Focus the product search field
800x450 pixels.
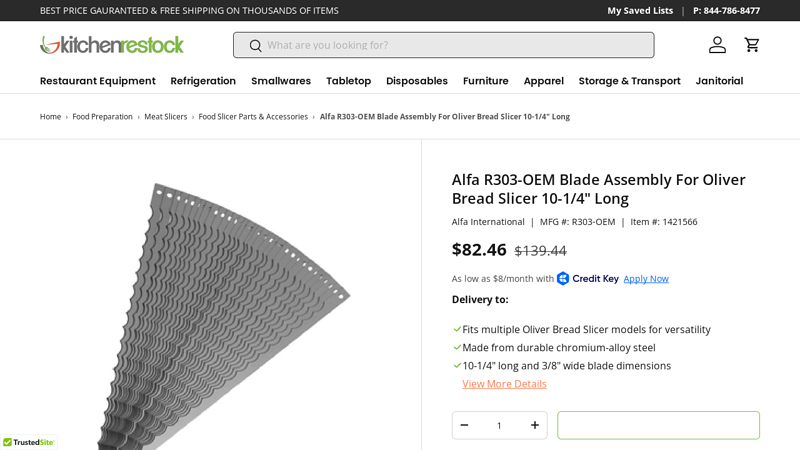444,45
